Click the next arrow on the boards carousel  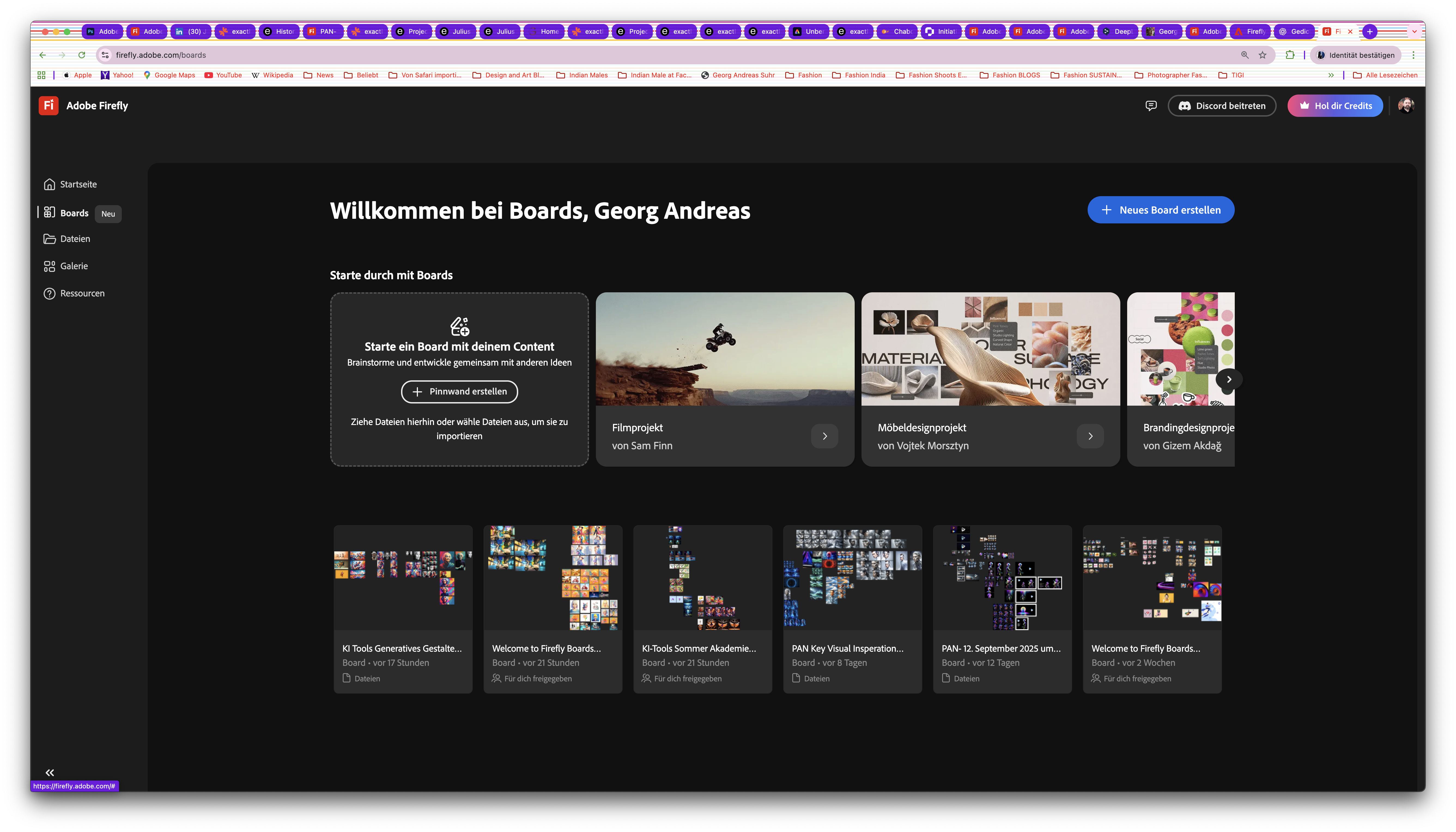click(1228, 379)
